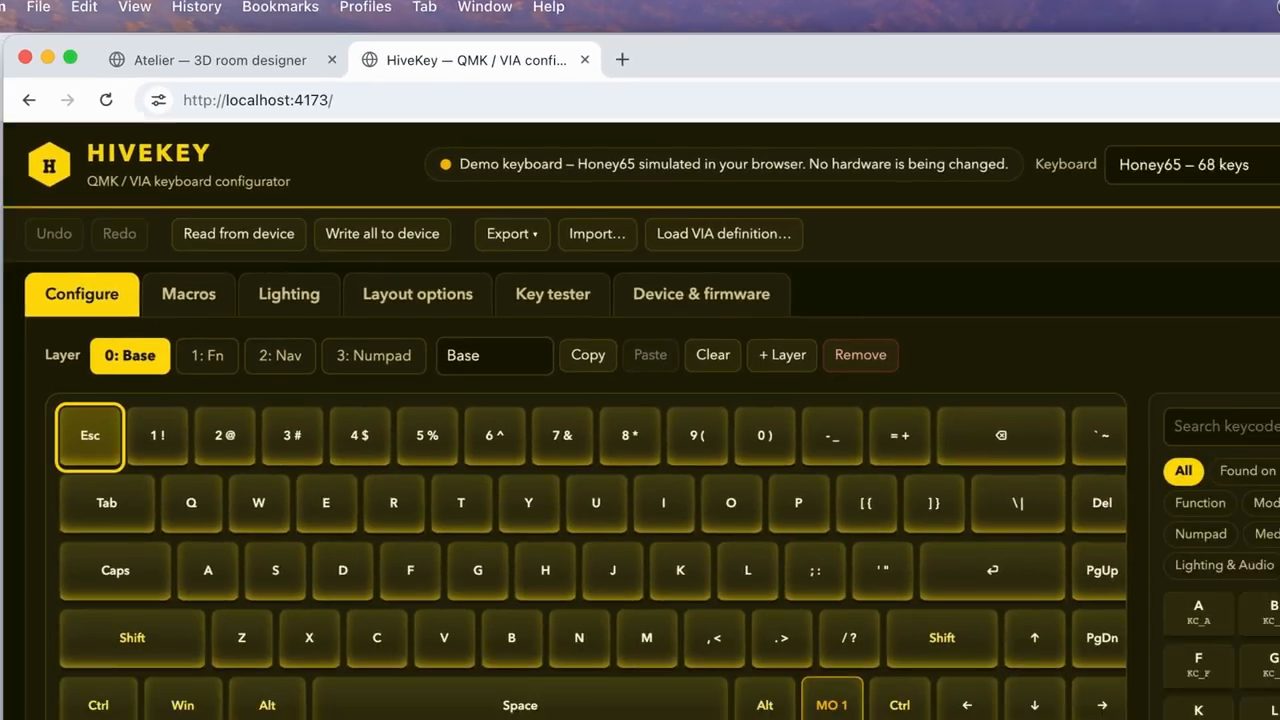The width and height of the screenshot is (1280, 720).
Task: Click the HiveKey hexagon logo icon
Action: click(x=49, y=165)
